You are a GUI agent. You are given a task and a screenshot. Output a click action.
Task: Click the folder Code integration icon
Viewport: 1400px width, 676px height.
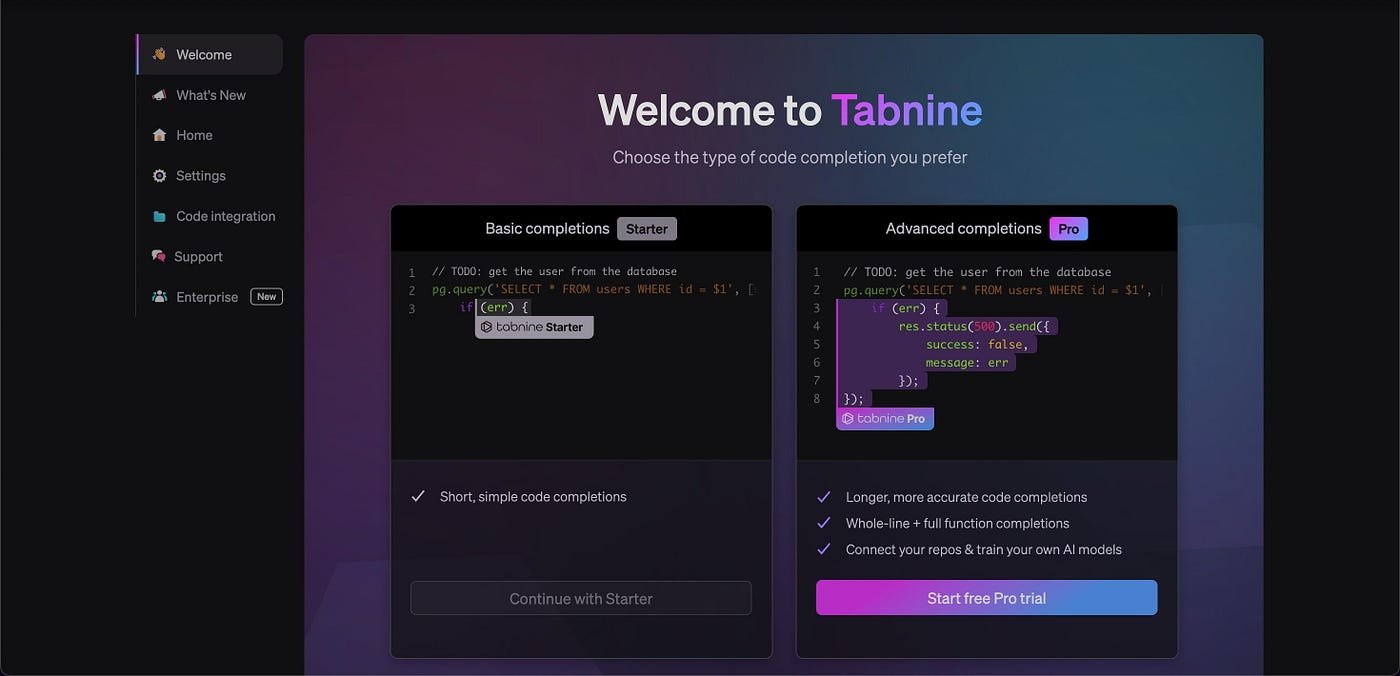(159, 216)
